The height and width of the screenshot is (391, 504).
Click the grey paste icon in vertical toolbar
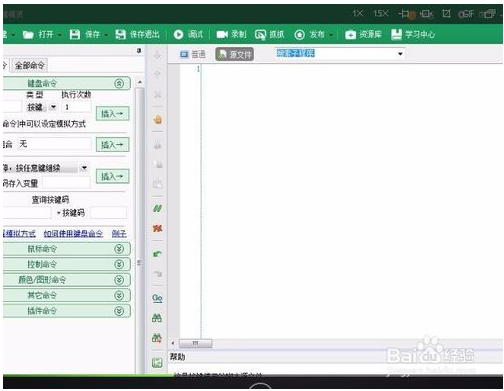(157, 184)
